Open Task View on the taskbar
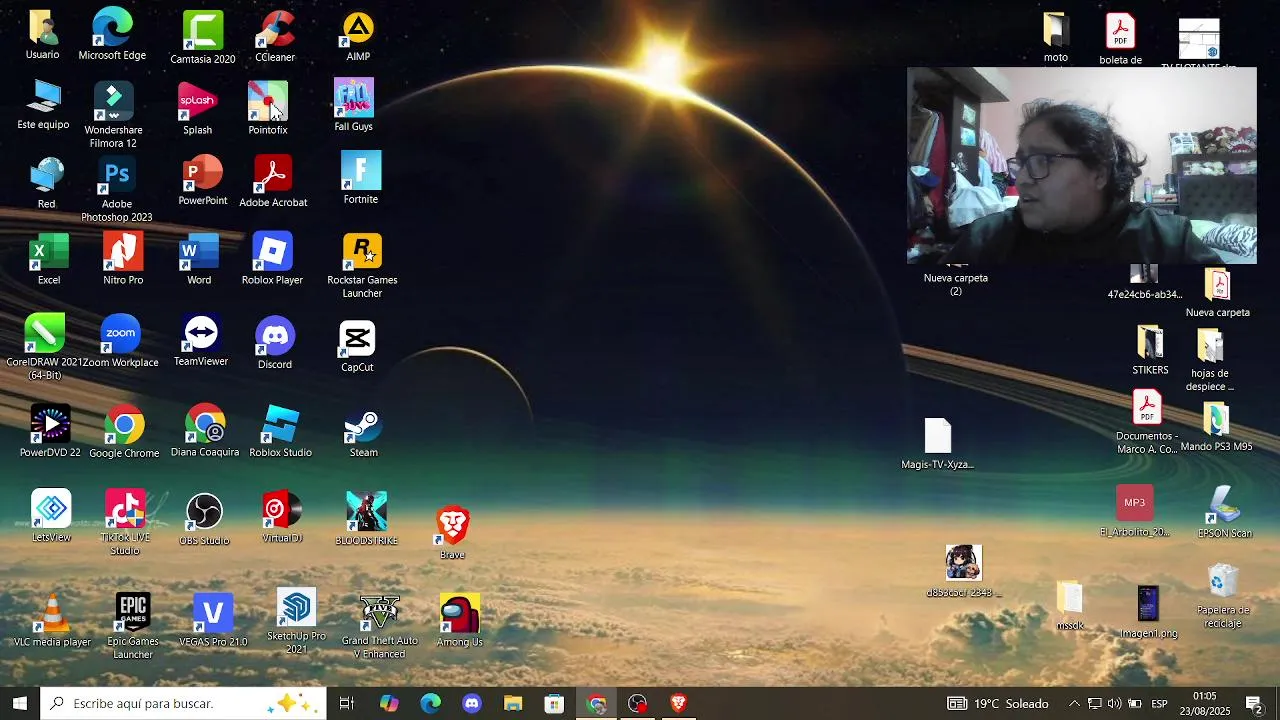Screen dimensions: 1280x720 (x=347, y=703)
